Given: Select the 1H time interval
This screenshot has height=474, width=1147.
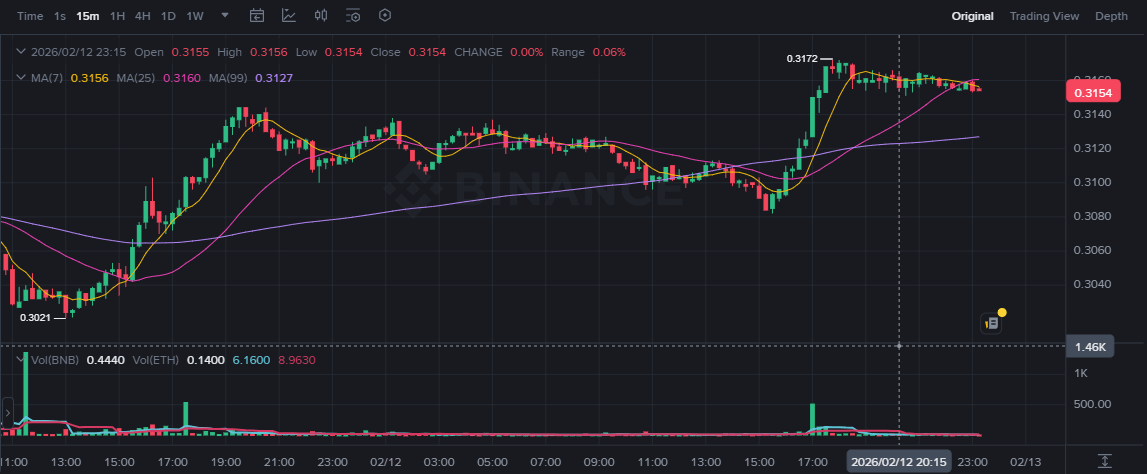Looking at the screenshot, I should (118, 16).
